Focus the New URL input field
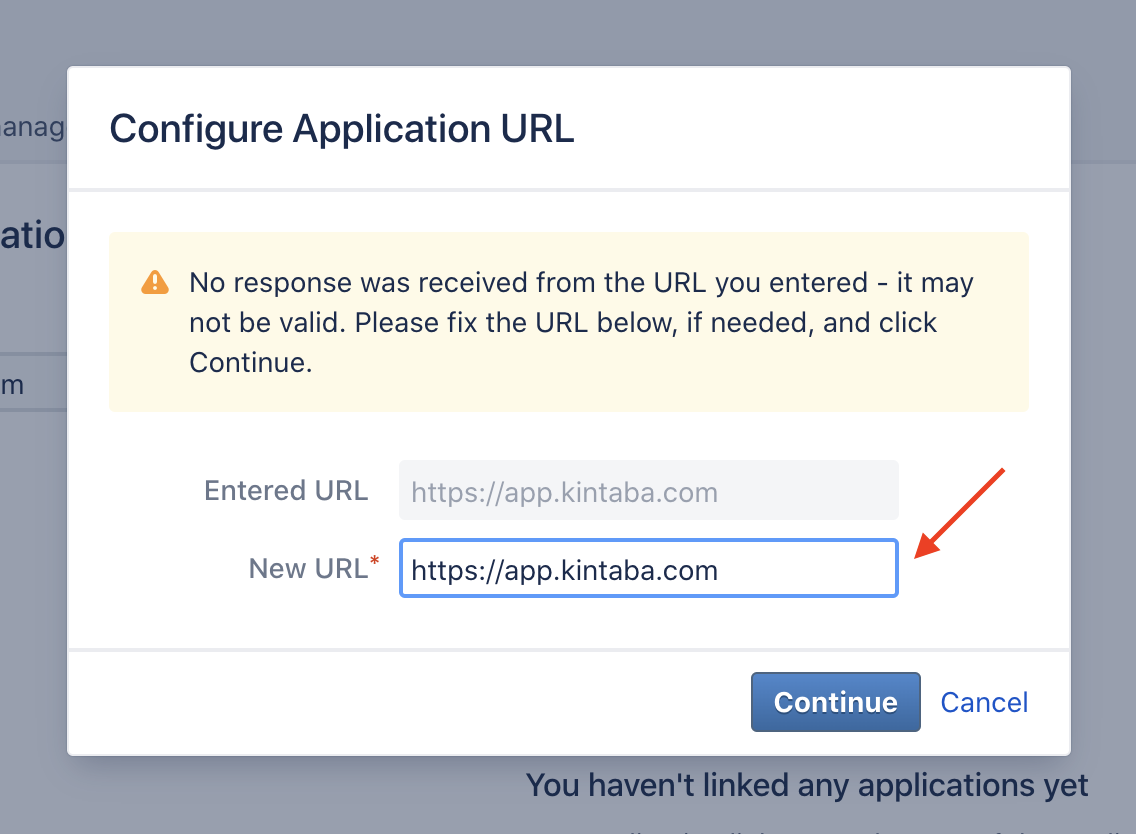Viewport: 1136px width, 834px height. [648, 568]
